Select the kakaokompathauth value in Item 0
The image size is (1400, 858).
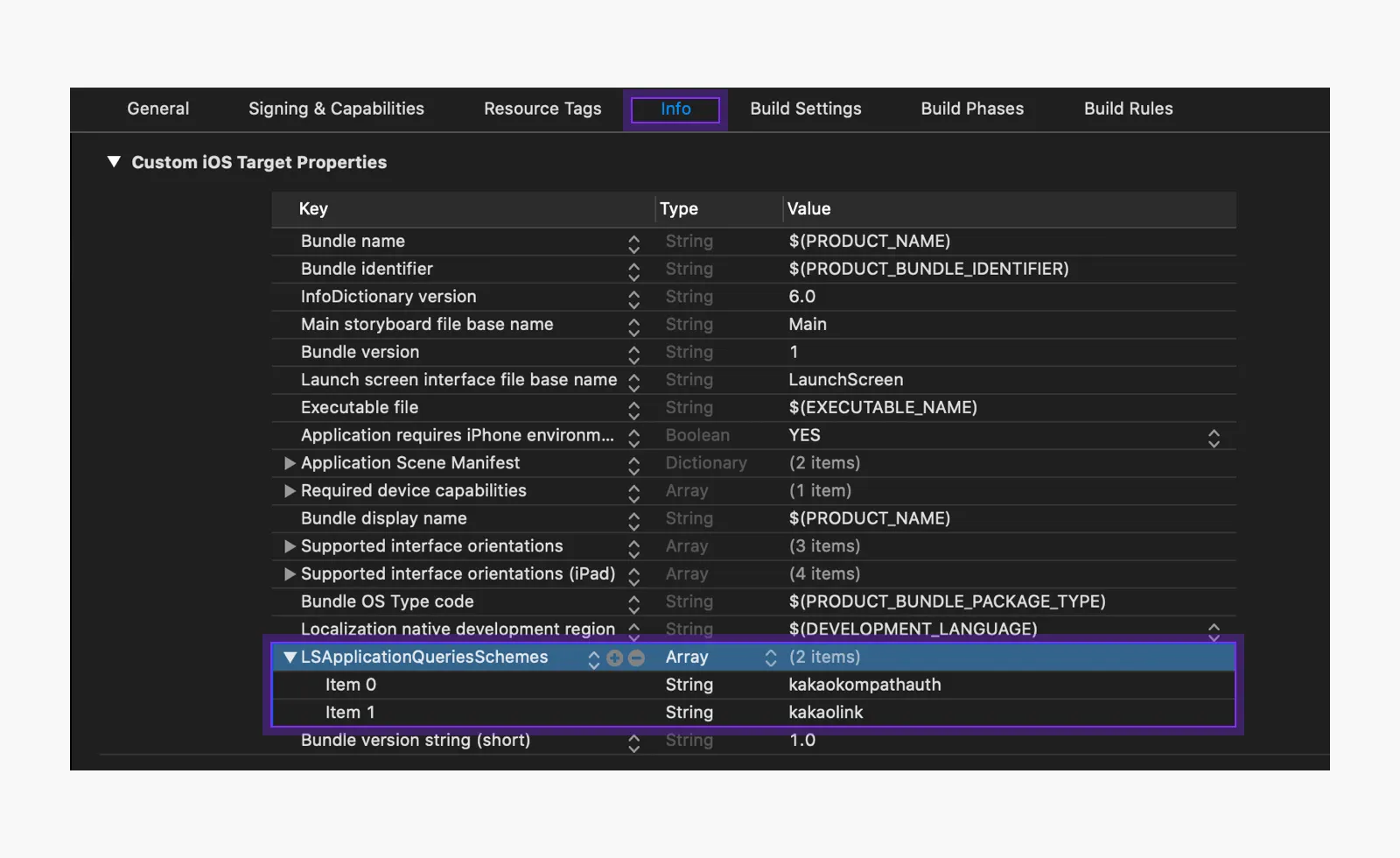pos(864,685)
